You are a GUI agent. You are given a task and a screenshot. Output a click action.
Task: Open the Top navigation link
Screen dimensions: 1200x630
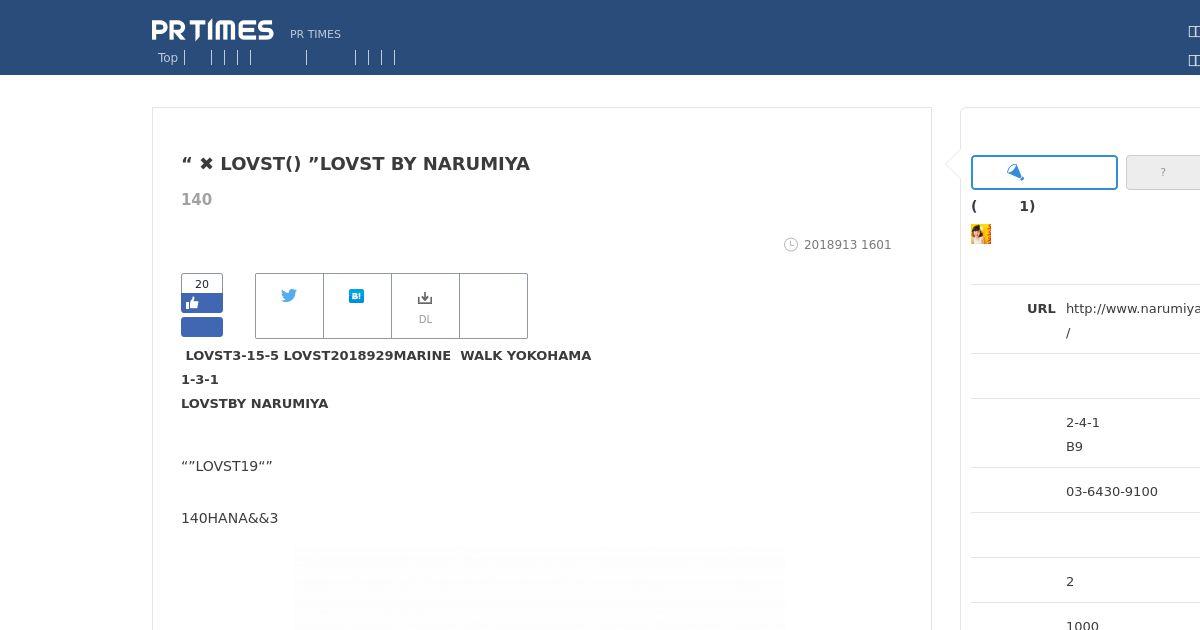click(168, 58)
